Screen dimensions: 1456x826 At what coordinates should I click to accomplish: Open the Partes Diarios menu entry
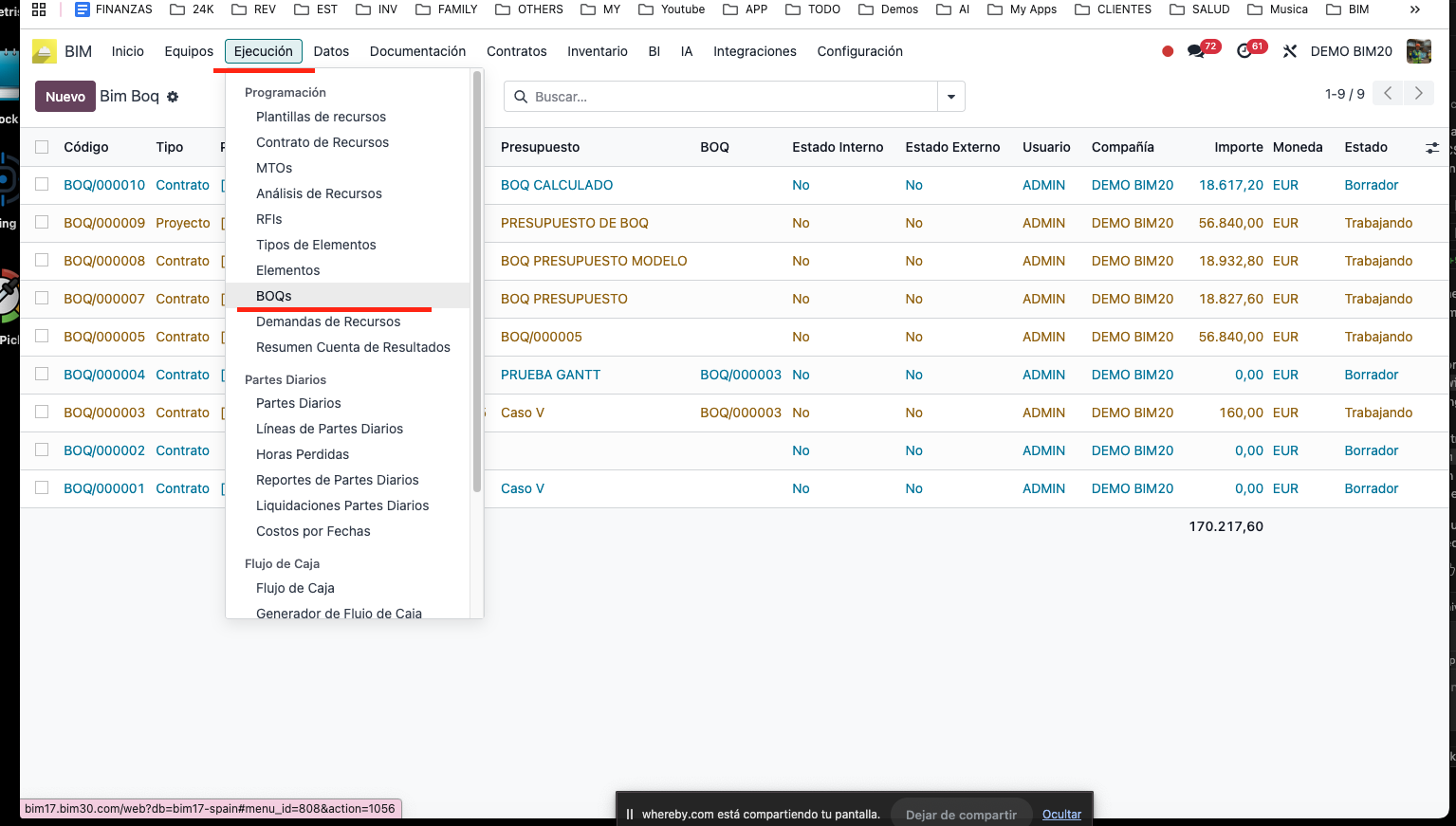tap(298, 403)
